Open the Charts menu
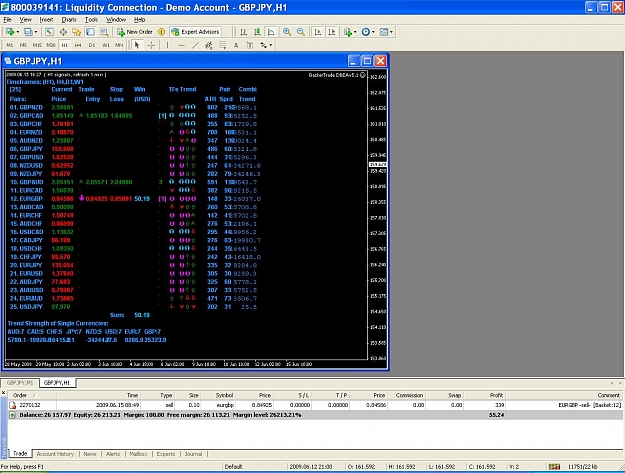Viewport: 625px width, 473px height. tap(69, 20)
